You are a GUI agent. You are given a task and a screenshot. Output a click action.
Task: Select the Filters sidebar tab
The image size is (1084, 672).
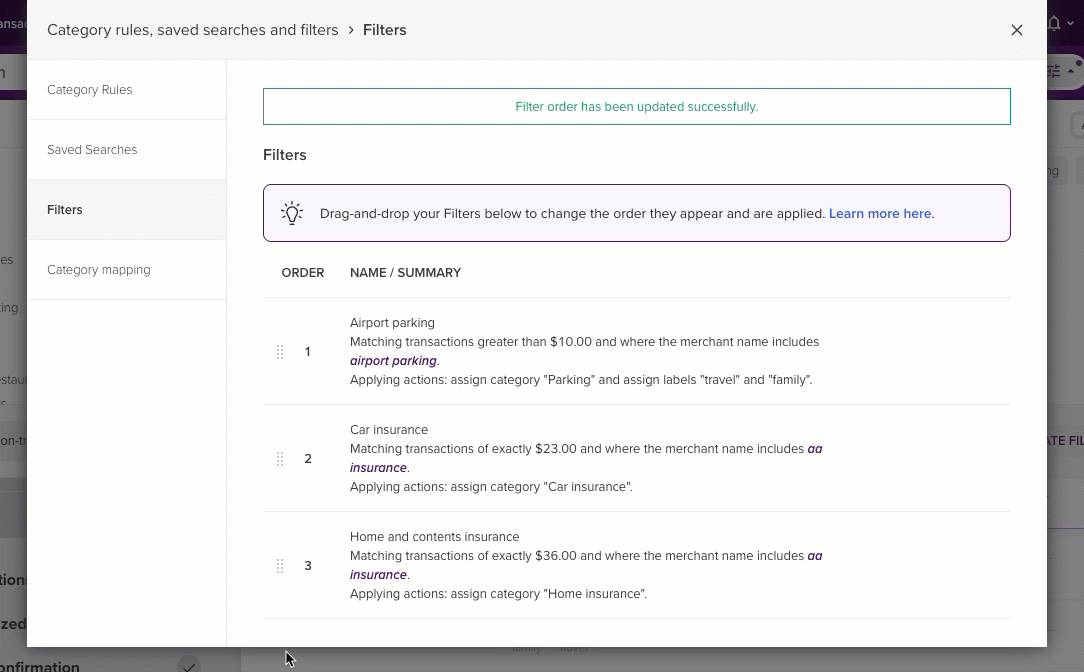click(x=65, y=210)
